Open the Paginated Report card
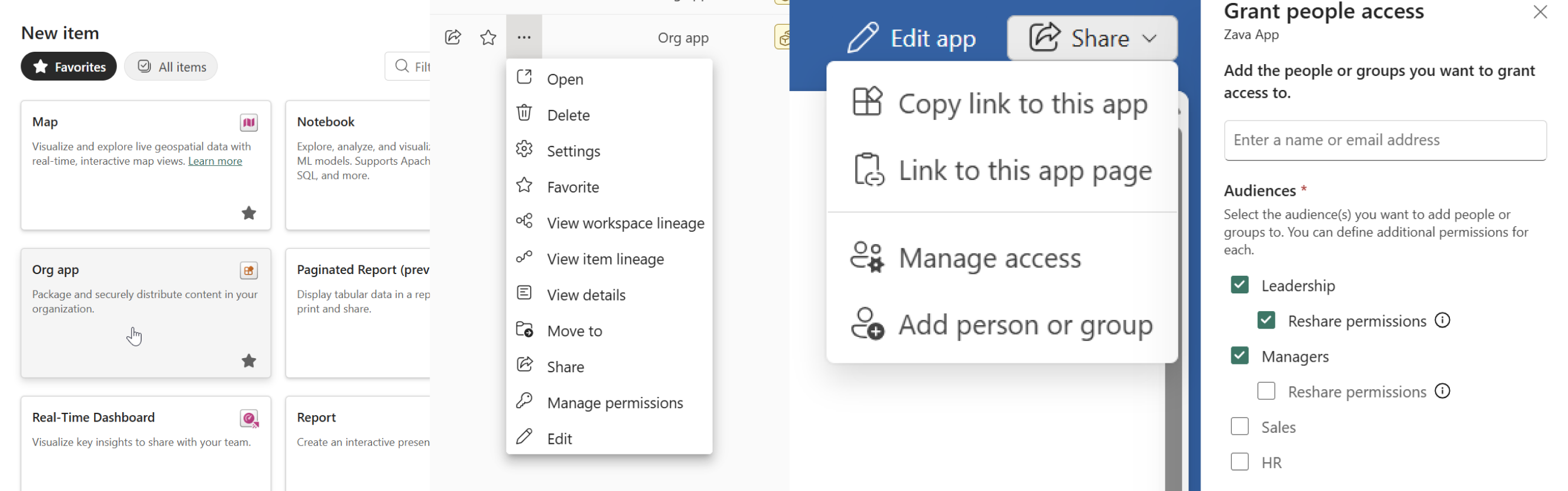 (358, 313)
